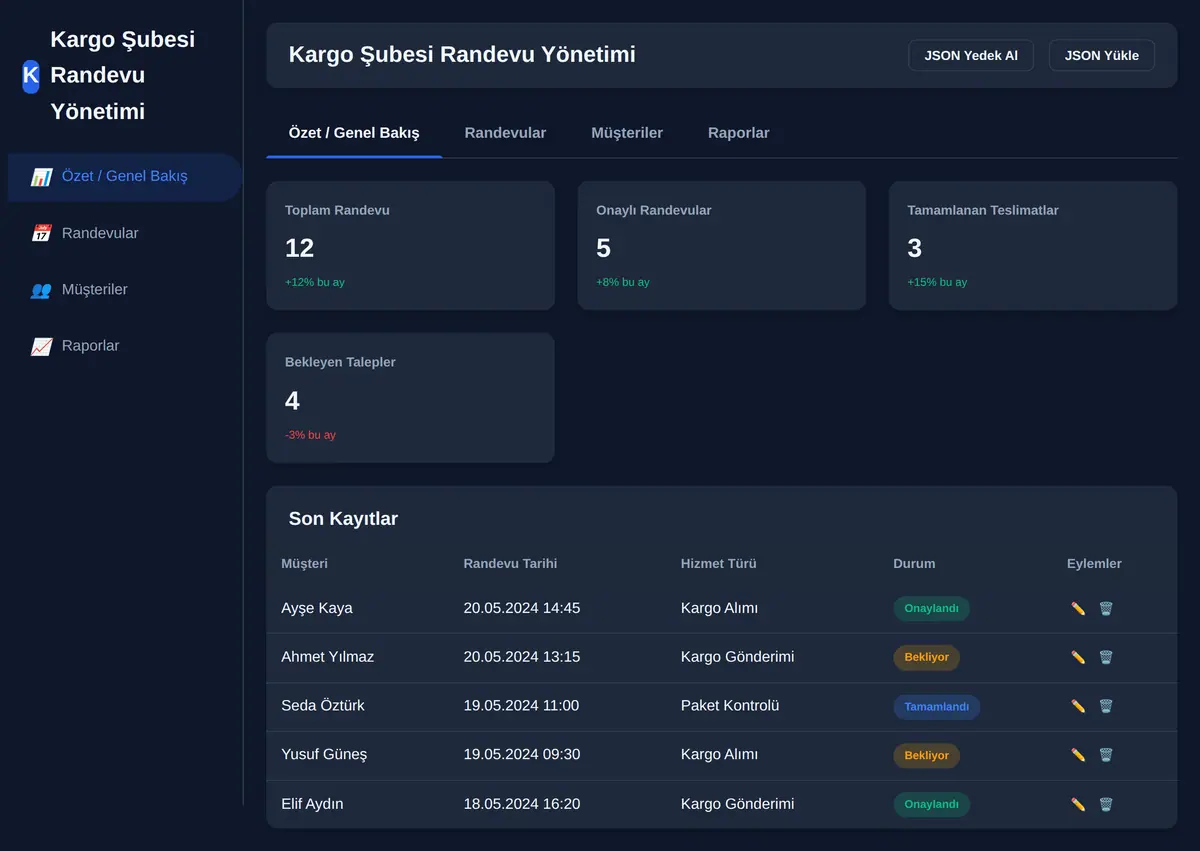Viewport: 1200px width, 851px height.
Task: Click the Randevu Tarihi column header
Action: (511, 563)
